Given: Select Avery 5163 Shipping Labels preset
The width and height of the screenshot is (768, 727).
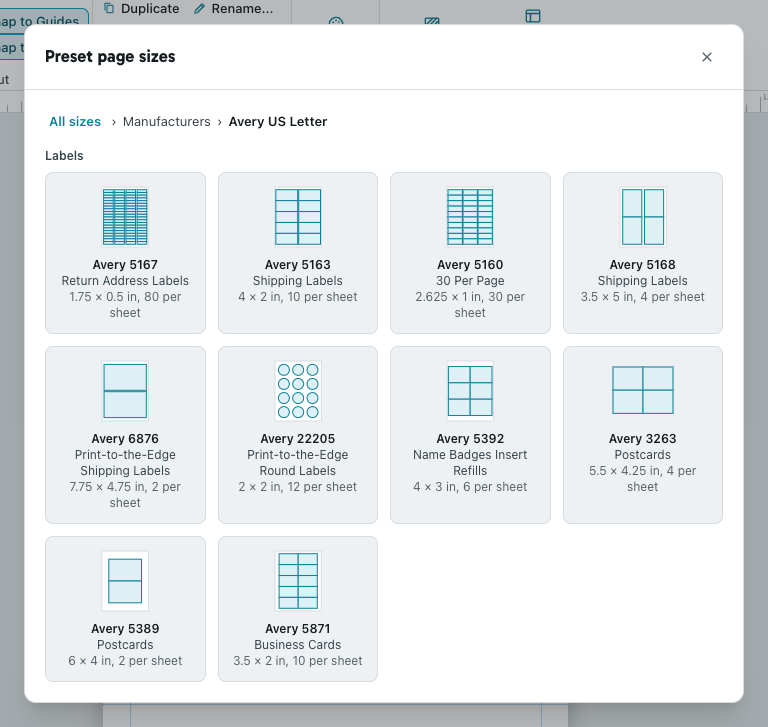Looking at the screenshot, I should pos(298,253).
